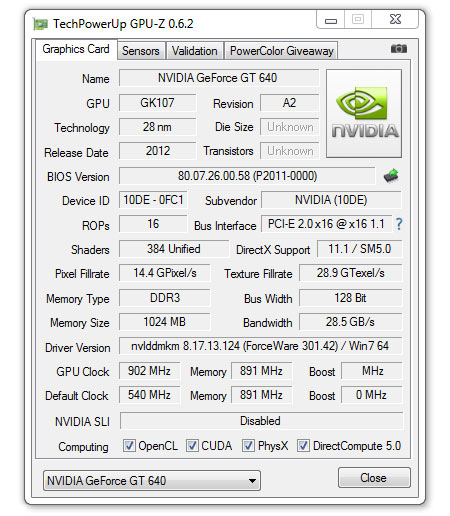Click the Technology field showing 28 nm
The height and width of the screenshot is (516, 450).
coord(157,127)
